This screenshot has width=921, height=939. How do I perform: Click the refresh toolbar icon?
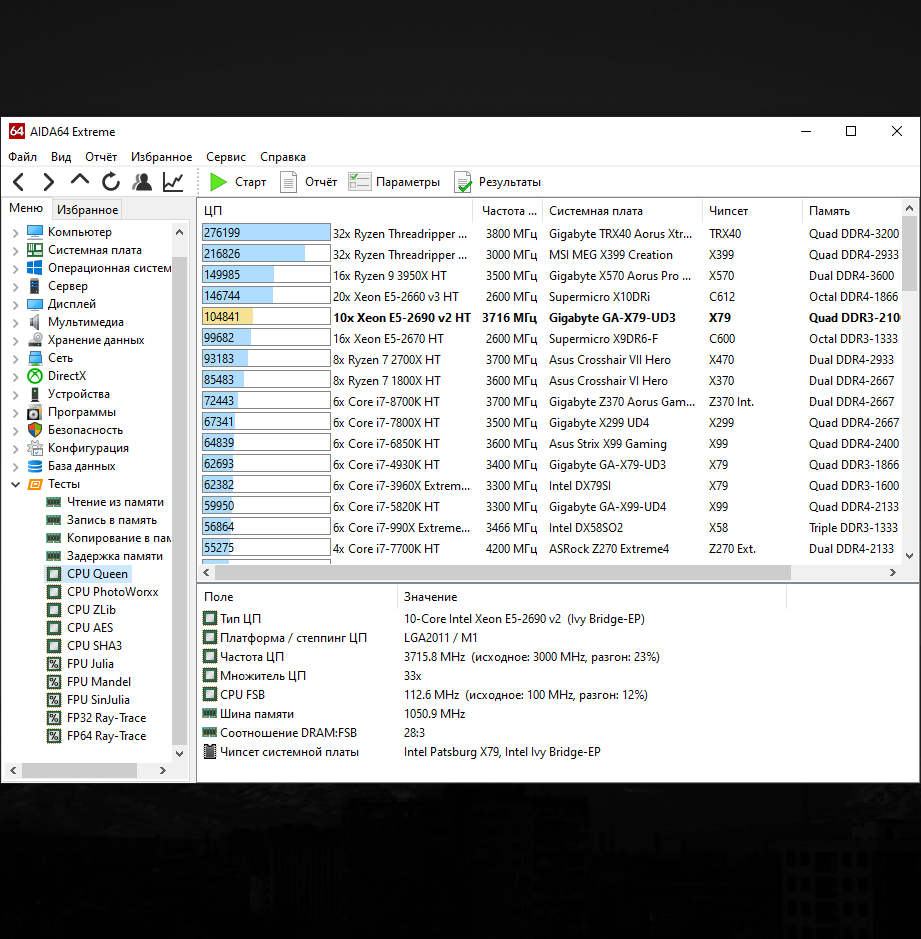[111, 181]
